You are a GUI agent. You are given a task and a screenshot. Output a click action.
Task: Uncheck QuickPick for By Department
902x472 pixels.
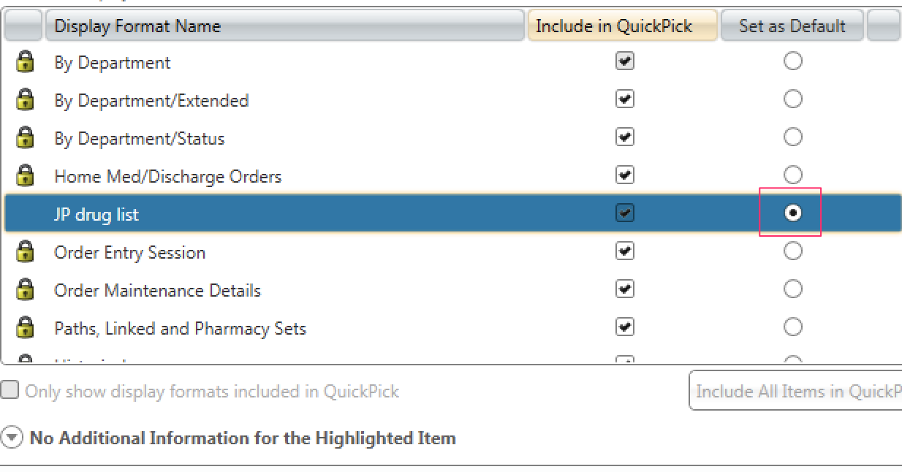(x=625, y=61)
